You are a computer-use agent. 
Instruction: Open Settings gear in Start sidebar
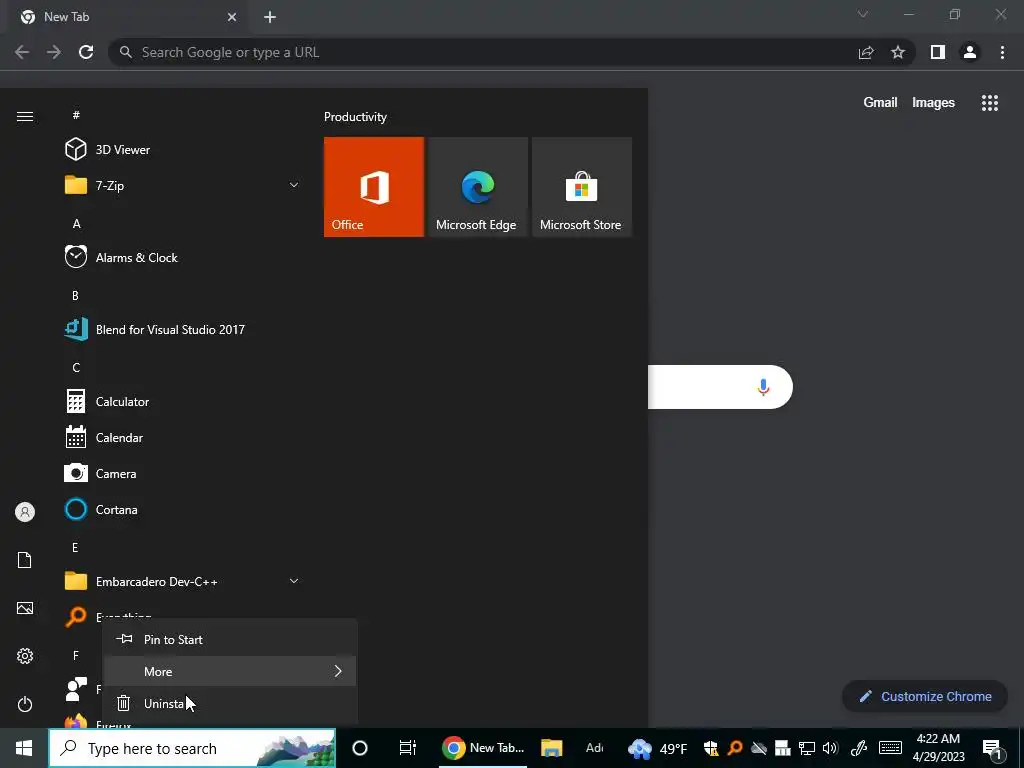[25, 656]
